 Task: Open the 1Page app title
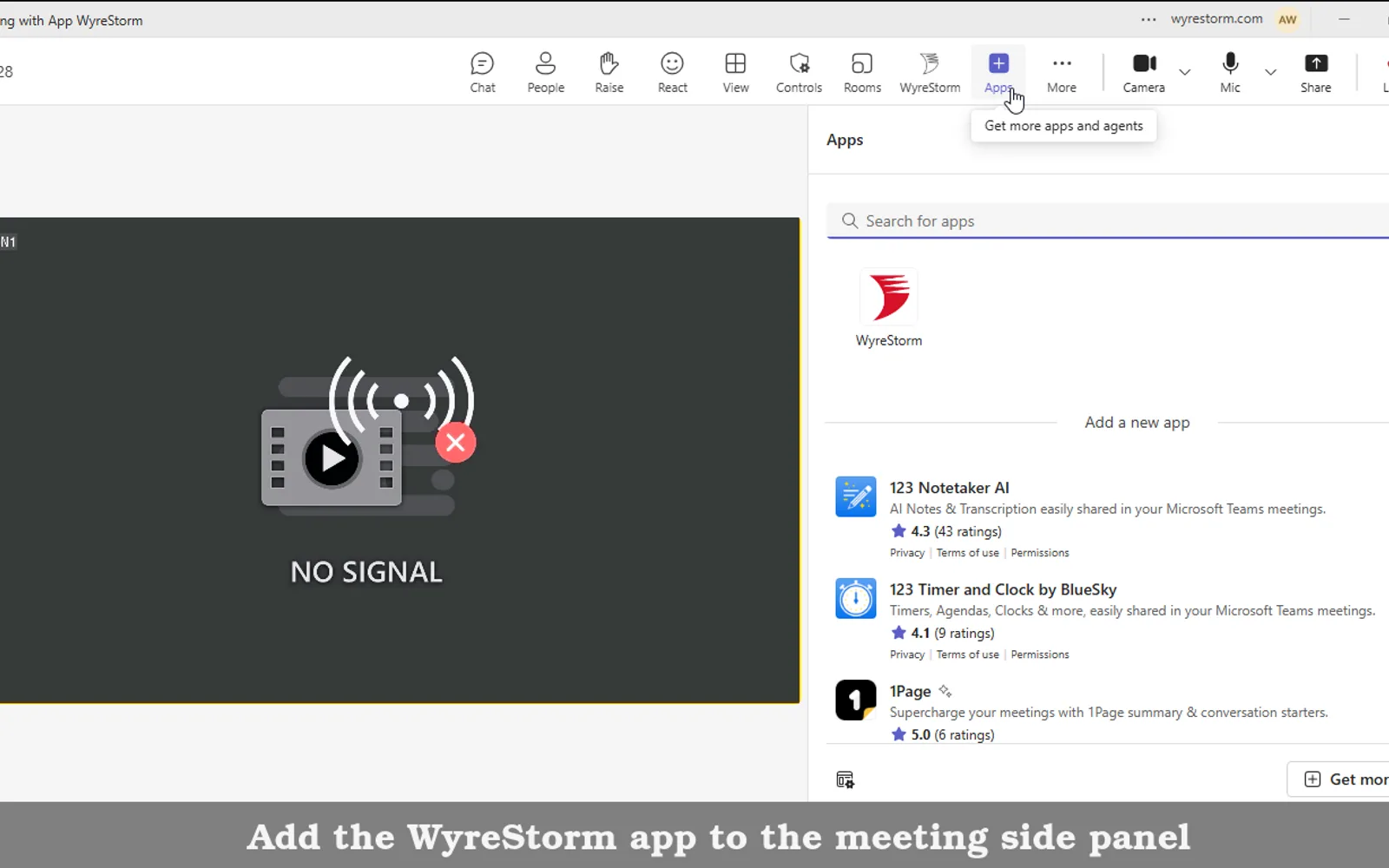[x=910, y=691]
